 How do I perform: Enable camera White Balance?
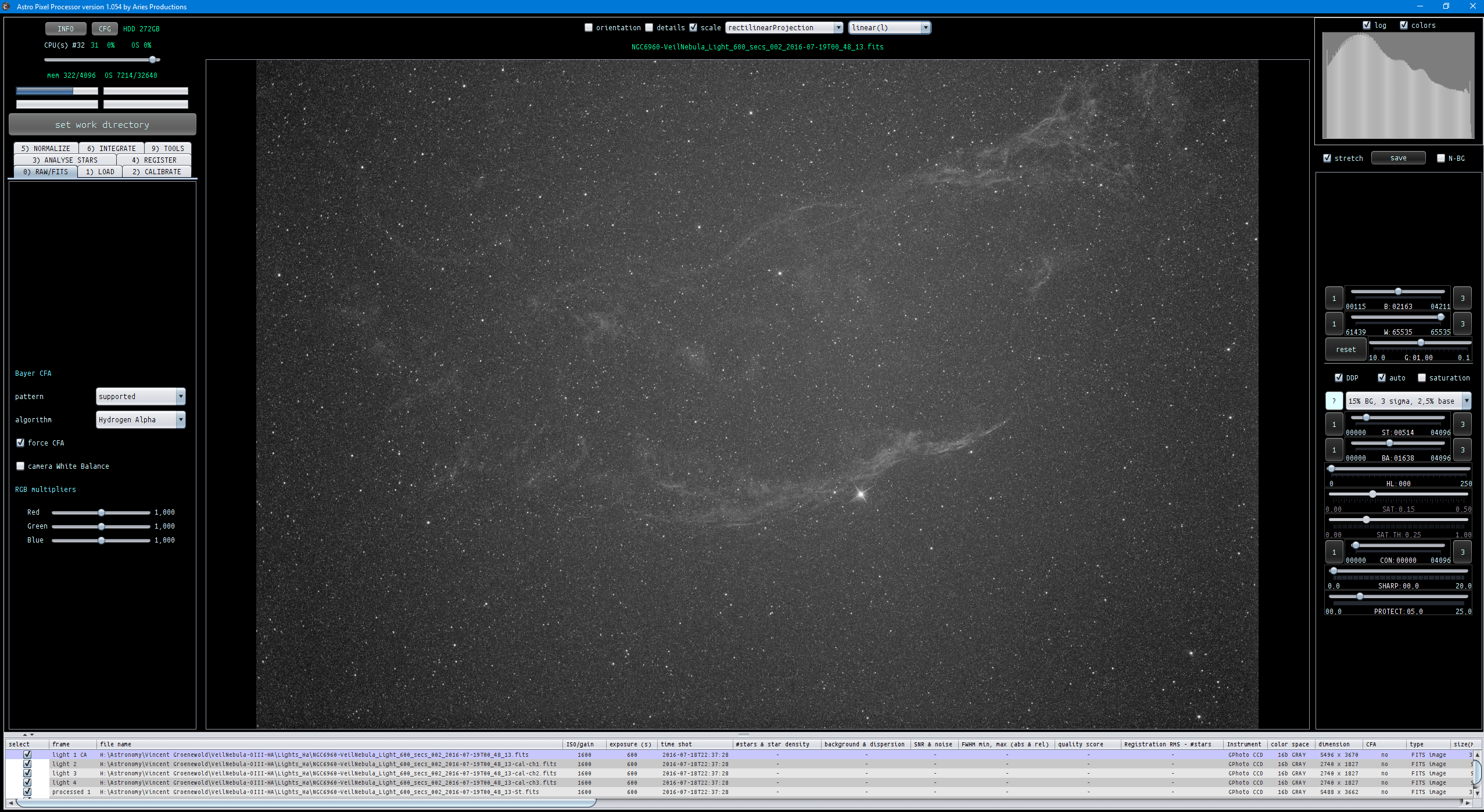point(20,466)
